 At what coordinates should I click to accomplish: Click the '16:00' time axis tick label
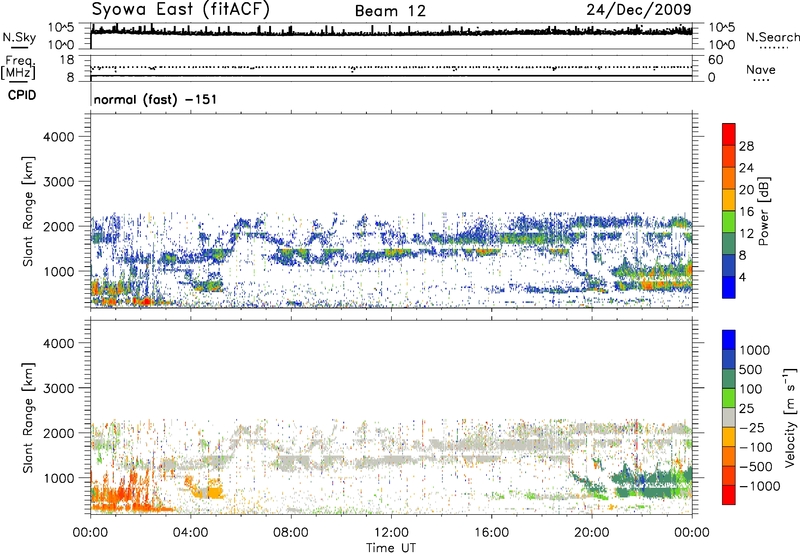point(491,533)
